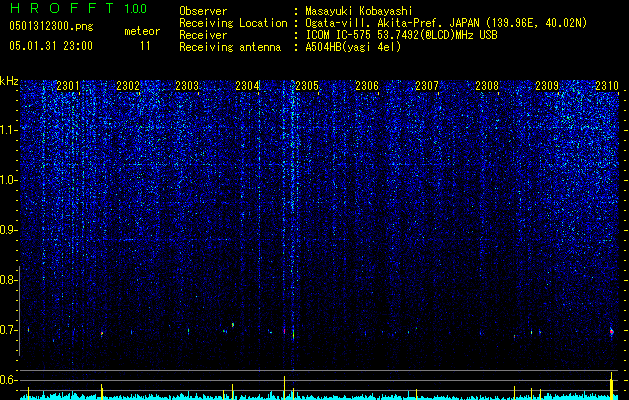The width and height of the screenshot is (629, 400).
Task: Click the 2303 time marker
Action: pos(187,85)
